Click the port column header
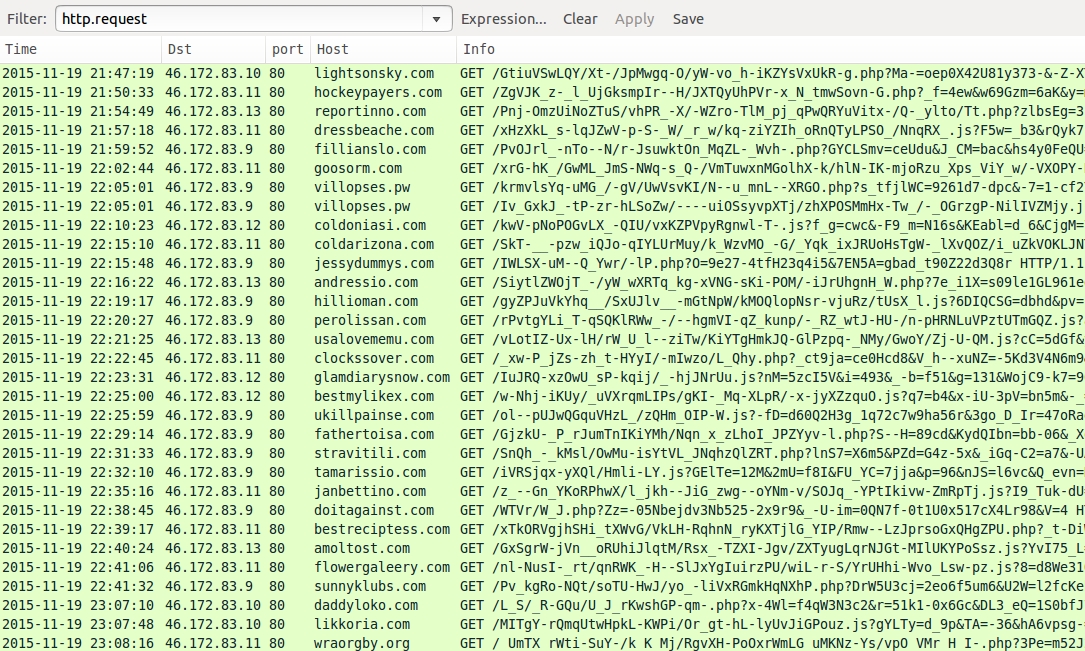Viewport: 1085px width, 651px height. point(287,49)
